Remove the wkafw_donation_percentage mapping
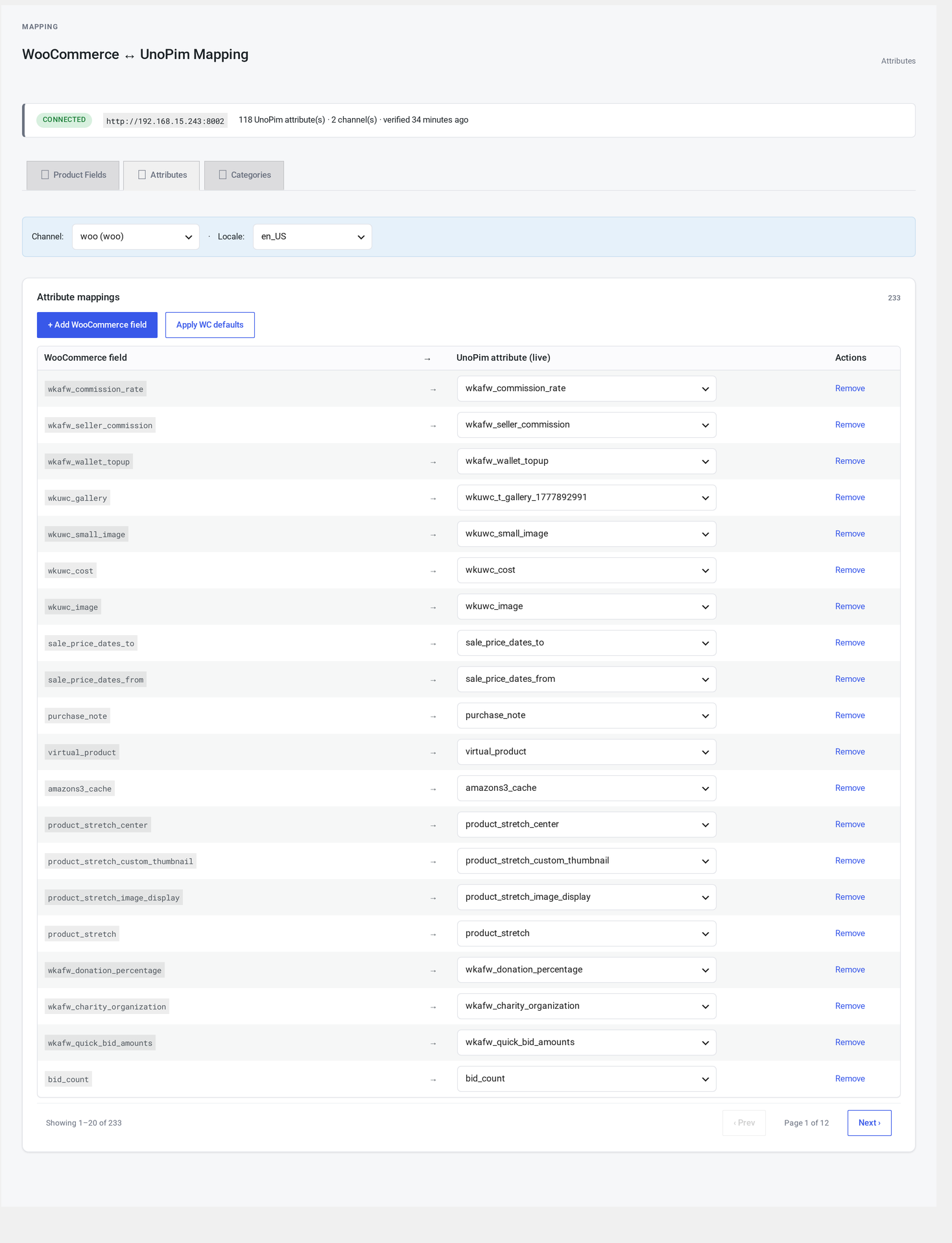The image size is (952, 1243). 850,970
